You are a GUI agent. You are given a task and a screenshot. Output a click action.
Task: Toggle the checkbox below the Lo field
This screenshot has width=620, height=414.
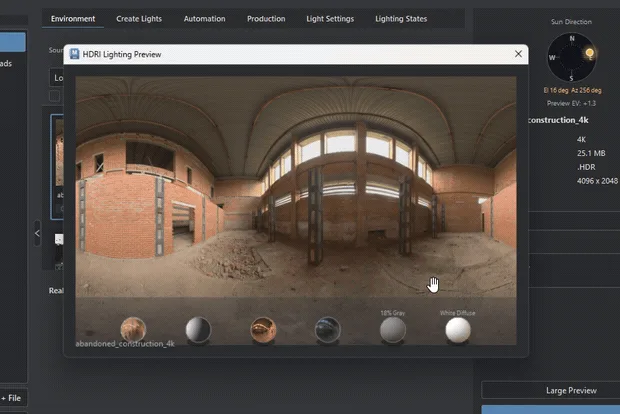coord(55,96)
